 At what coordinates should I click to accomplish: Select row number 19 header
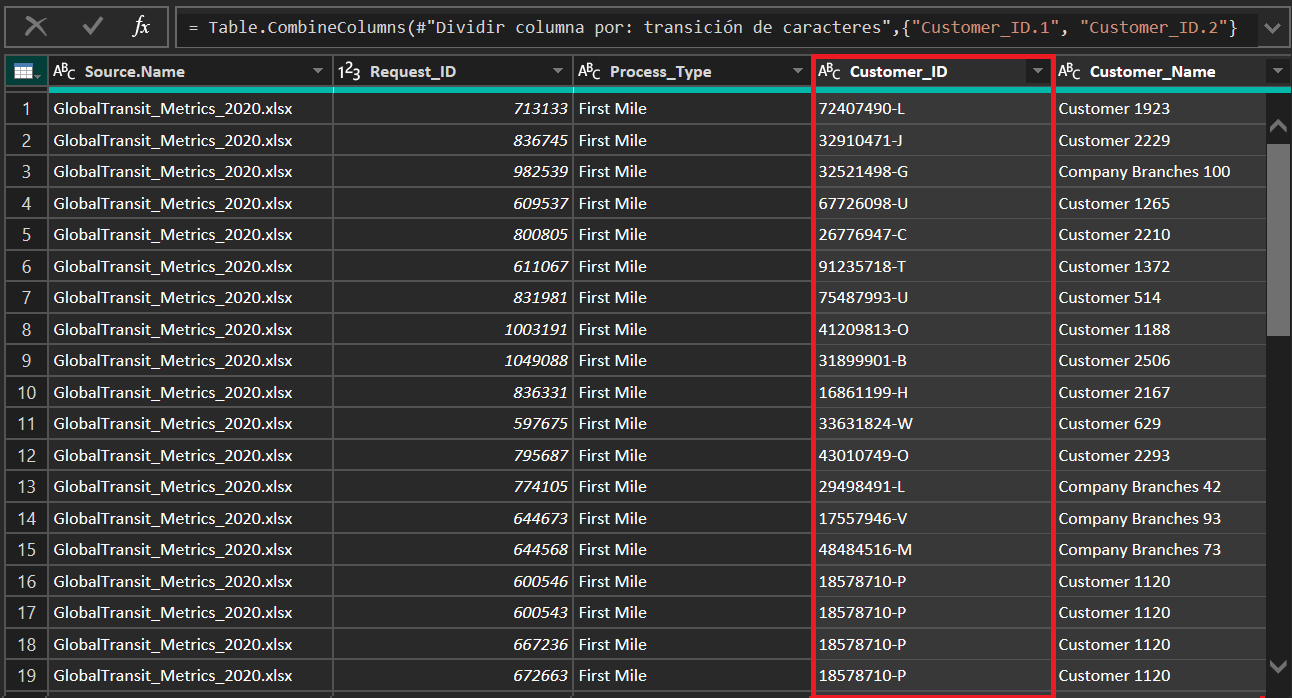(26, 675)
